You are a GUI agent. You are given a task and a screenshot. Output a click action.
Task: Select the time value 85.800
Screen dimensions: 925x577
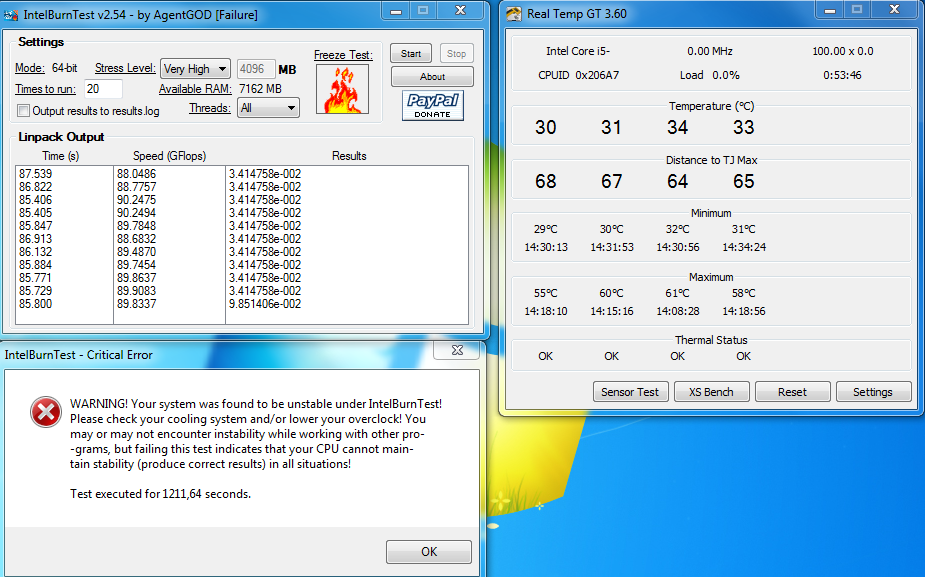pyautogui.click(x=35, y=304)
